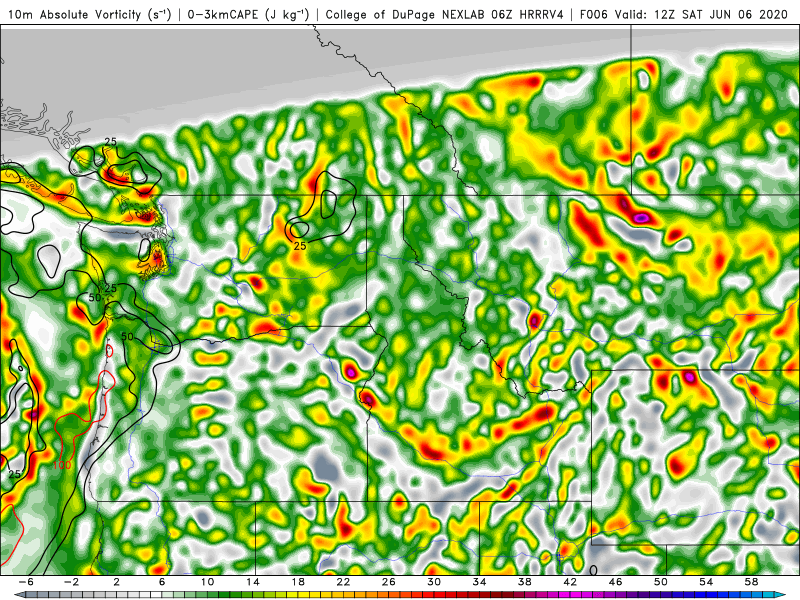The height and width of the screenshot is (600, 800).
Task: Click the colorbar tick label "-2"
Action: [x=71, y=582]
